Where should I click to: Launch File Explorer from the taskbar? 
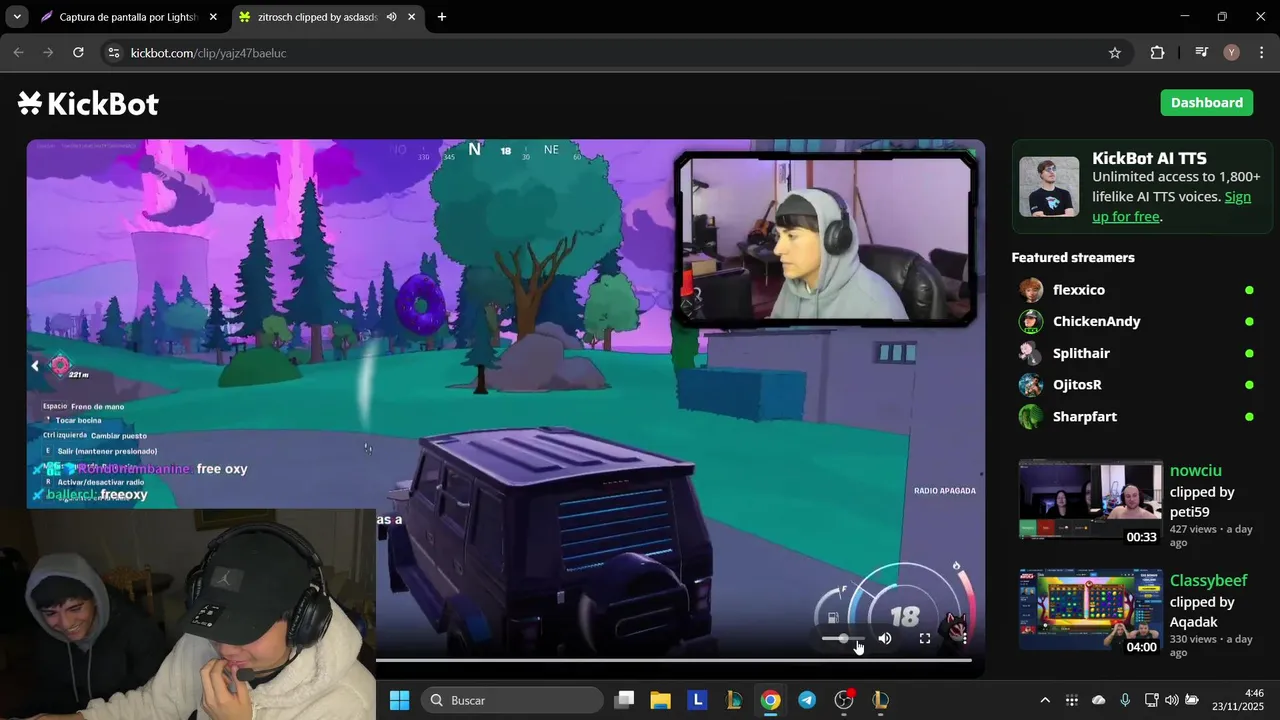click(660, 700)
